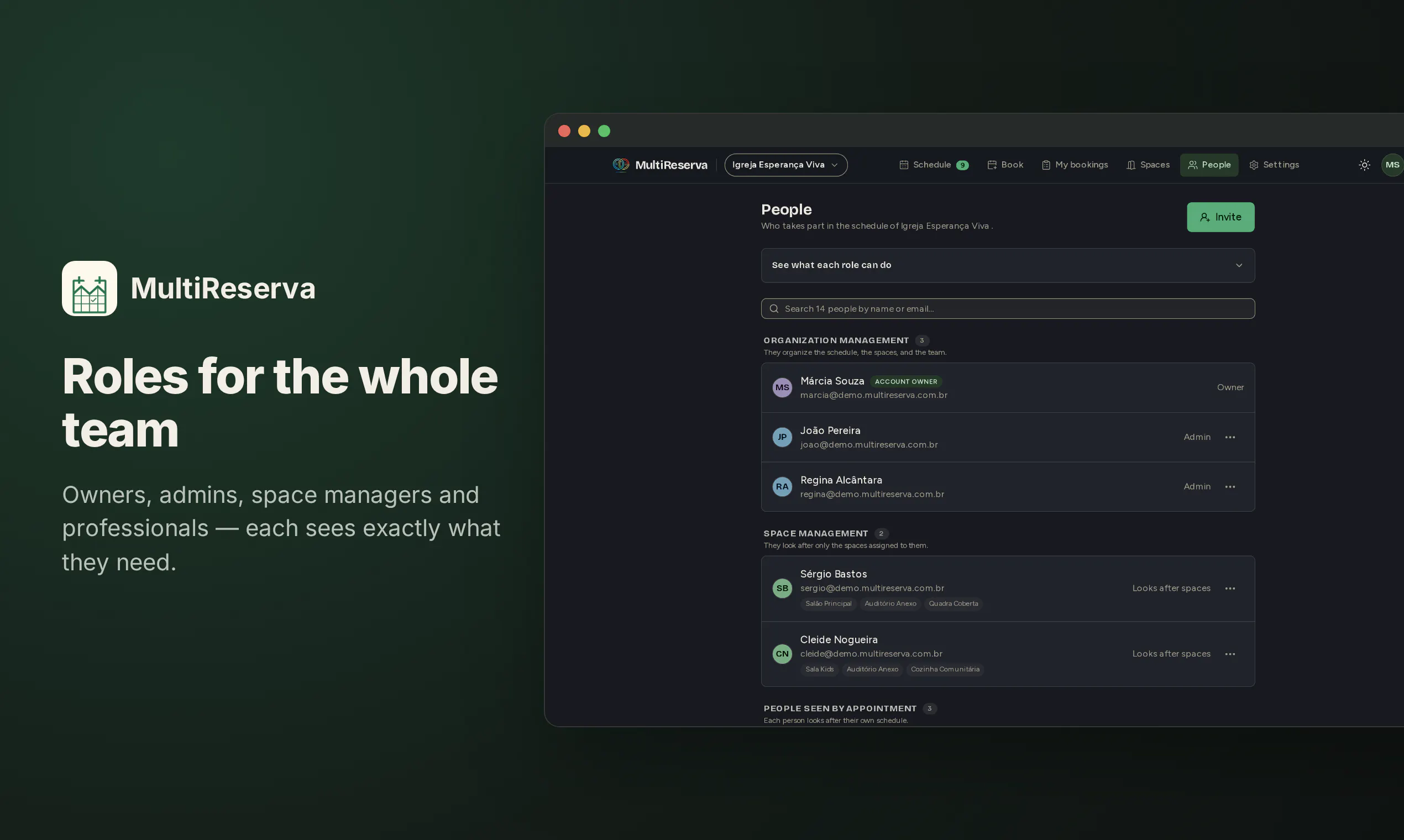Select the People tab

point(1209,165)
